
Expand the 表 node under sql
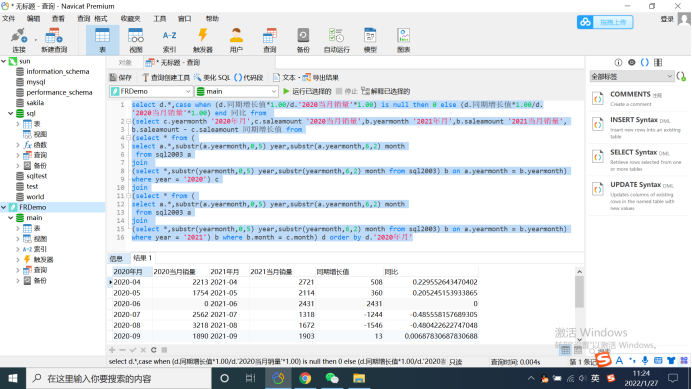click(18, 124)
